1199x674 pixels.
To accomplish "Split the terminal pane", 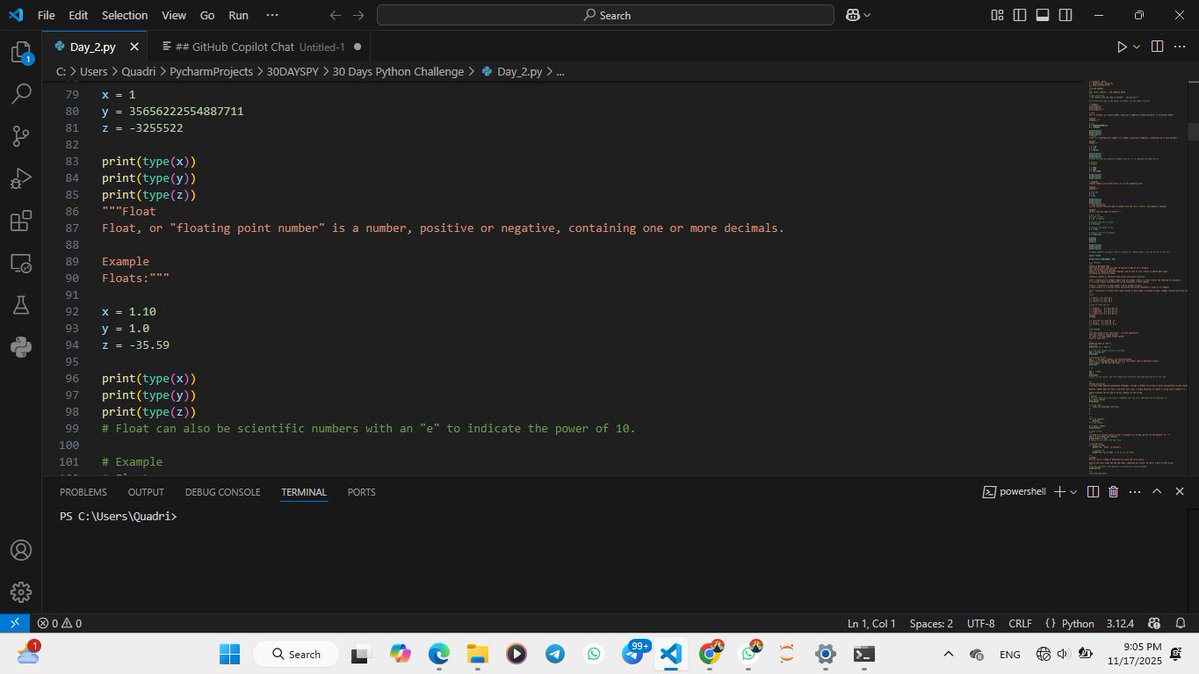I will click(x=1092, y=491).
